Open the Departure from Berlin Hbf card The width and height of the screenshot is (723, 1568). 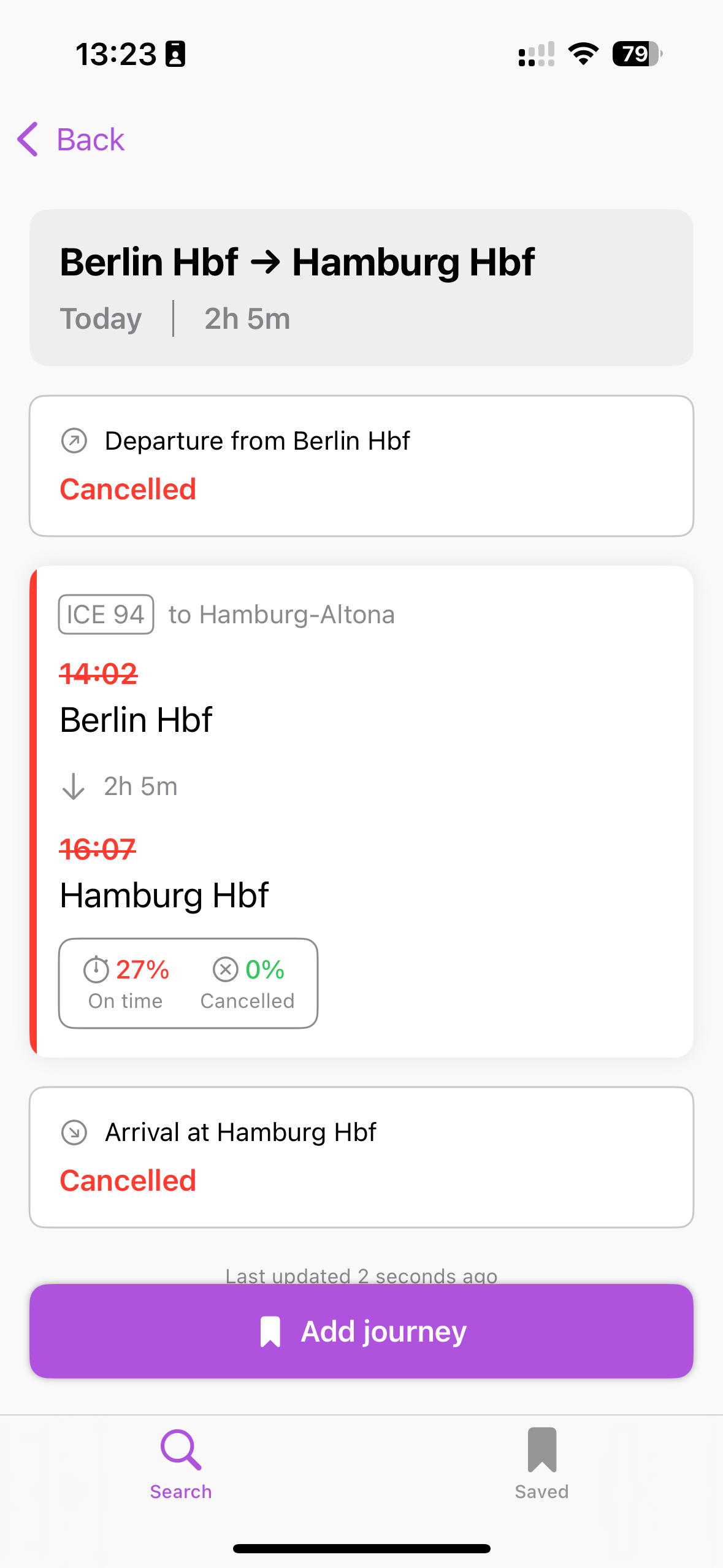click(x=361, y=466)
